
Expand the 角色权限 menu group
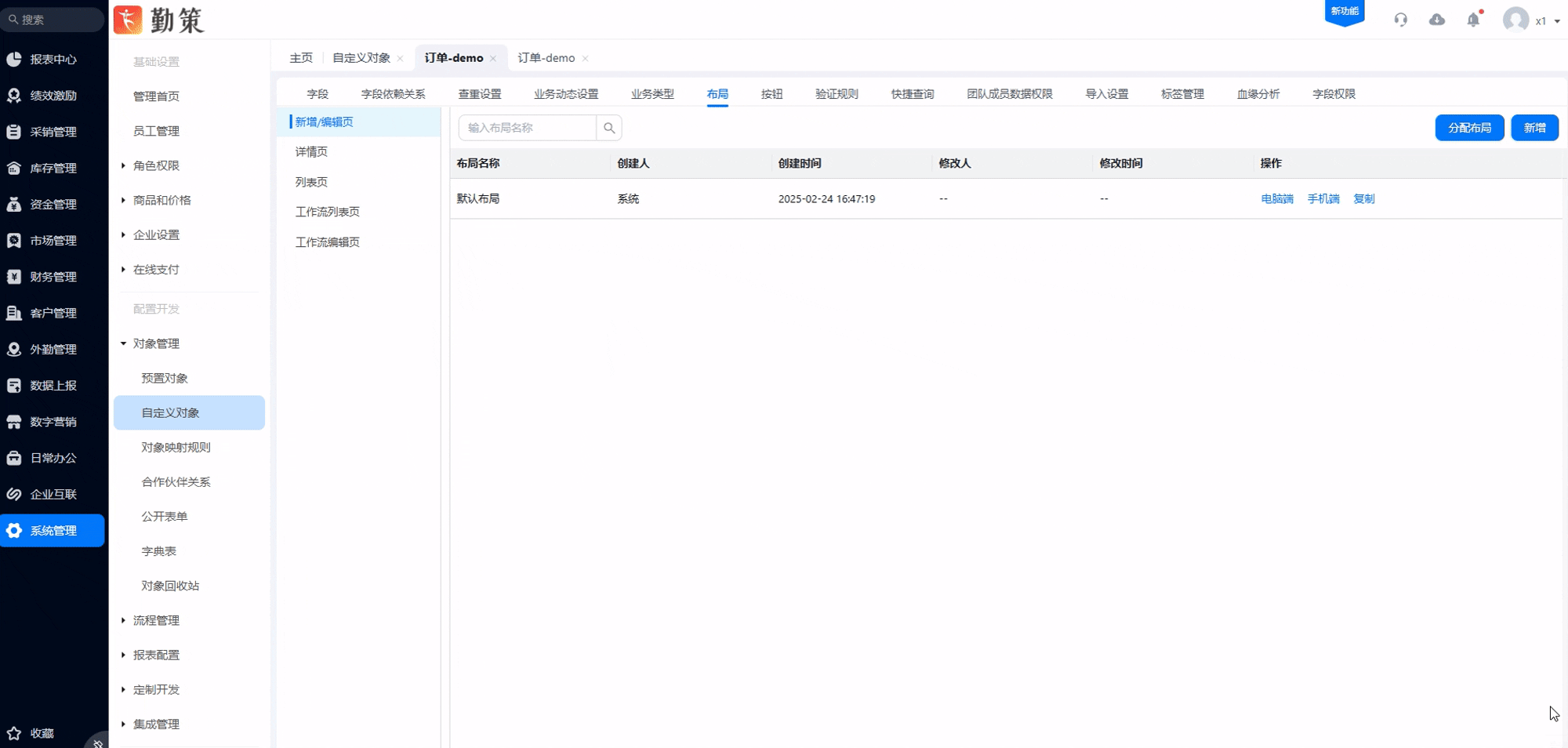(x=156, y=165)
